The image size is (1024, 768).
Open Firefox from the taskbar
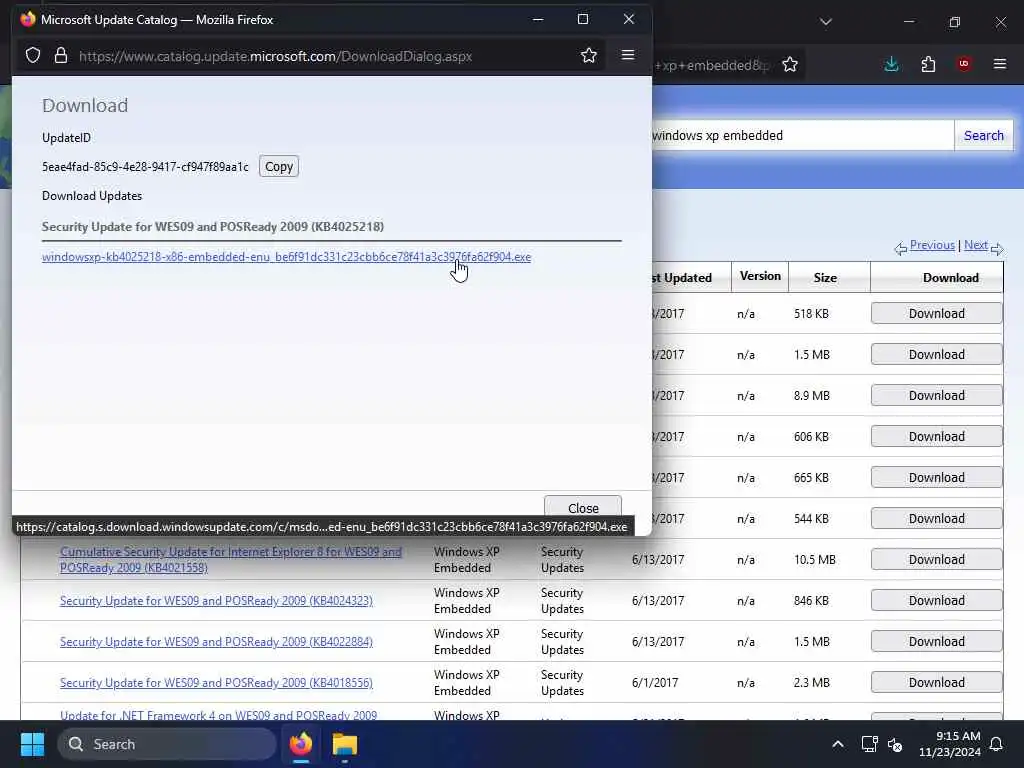click(x=300, y=744)
